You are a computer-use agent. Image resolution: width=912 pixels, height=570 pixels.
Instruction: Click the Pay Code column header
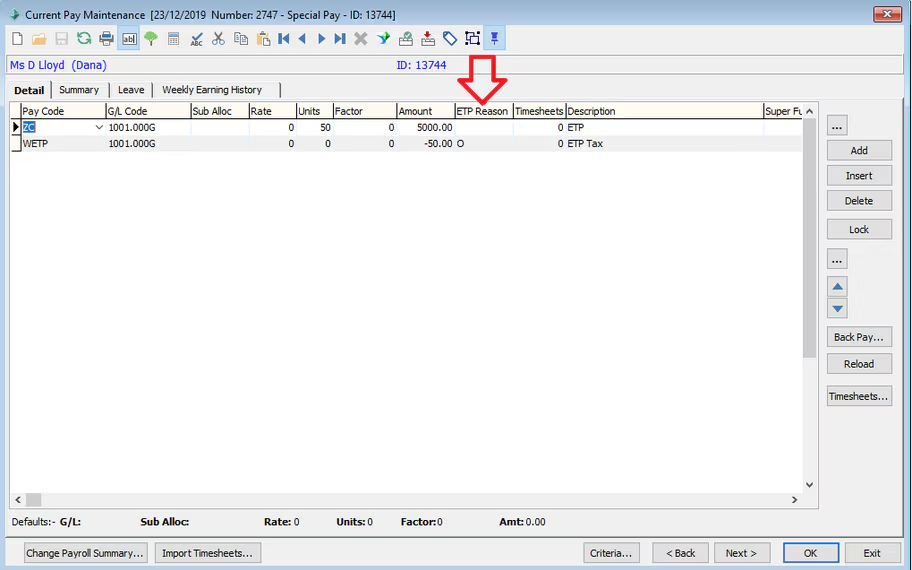63,111
